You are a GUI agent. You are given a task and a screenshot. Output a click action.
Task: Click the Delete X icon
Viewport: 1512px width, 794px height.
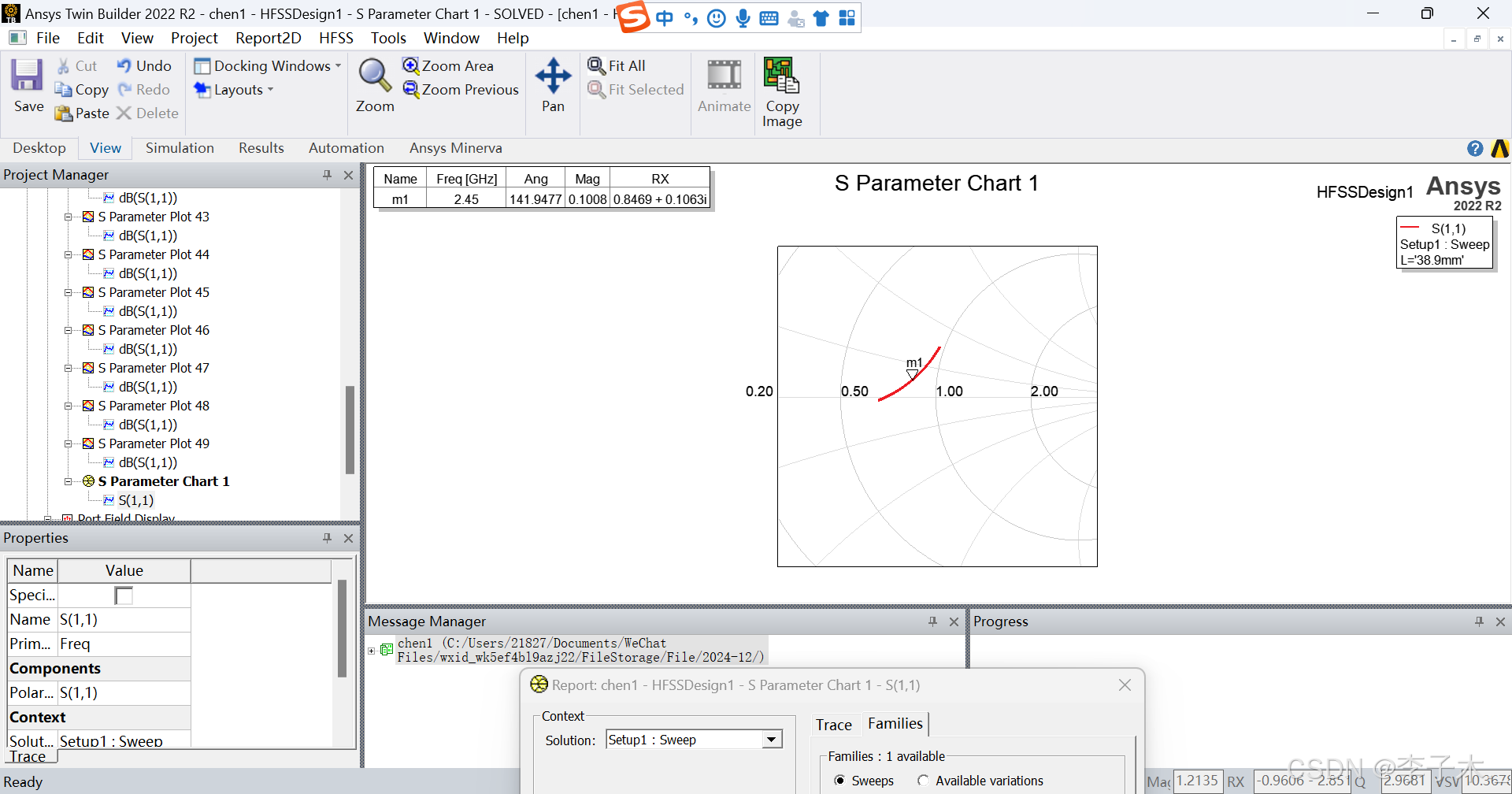(x=124, y=113)
